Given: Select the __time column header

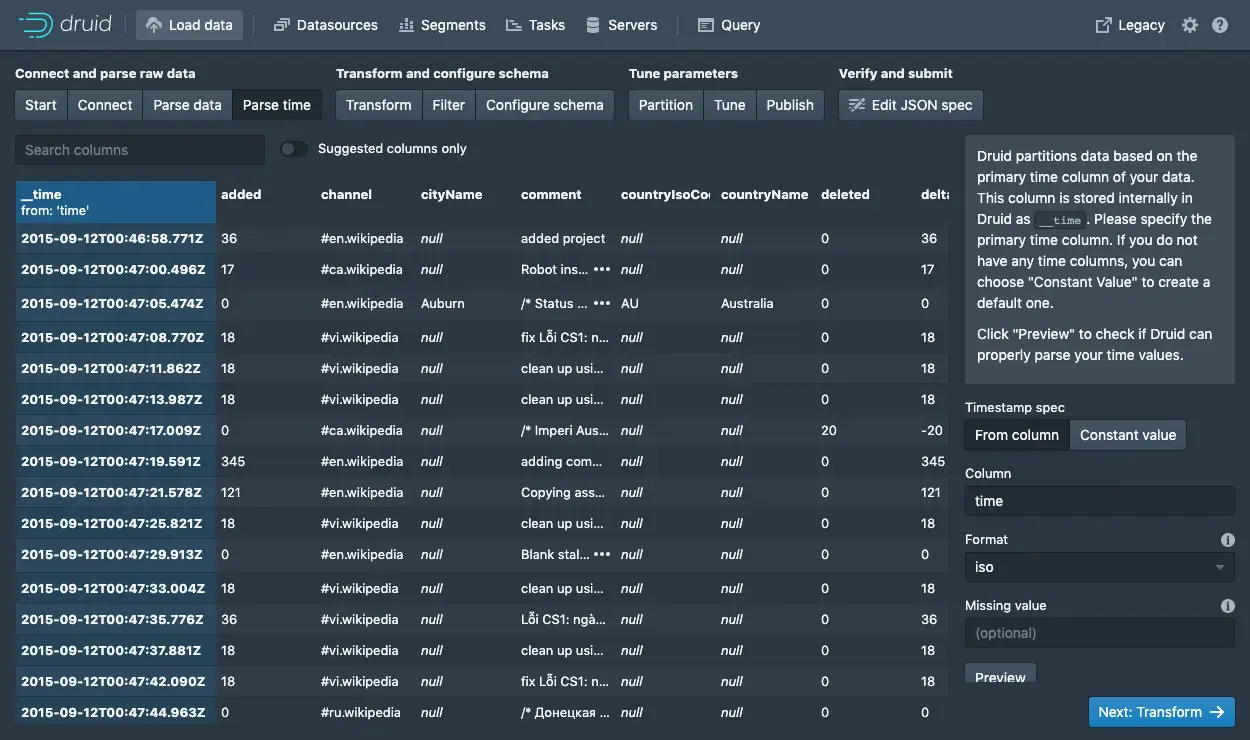Looking at the screenshot, I should click(116, 202).
